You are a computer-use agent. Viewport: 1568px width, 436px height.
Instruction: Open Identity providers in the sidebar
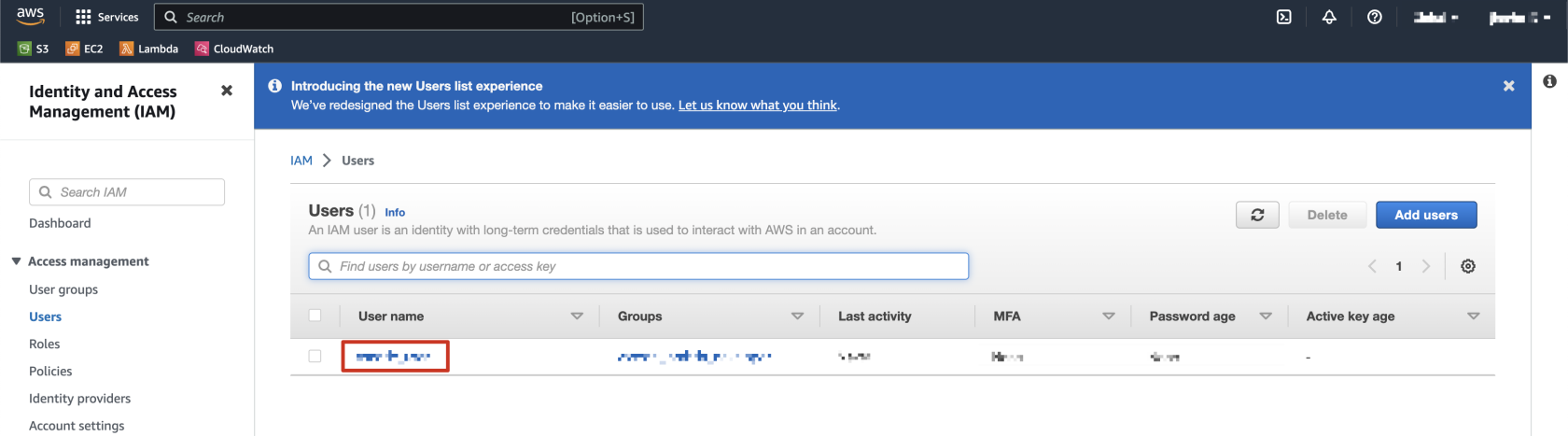pyautogui.click(x=79, y=398)
